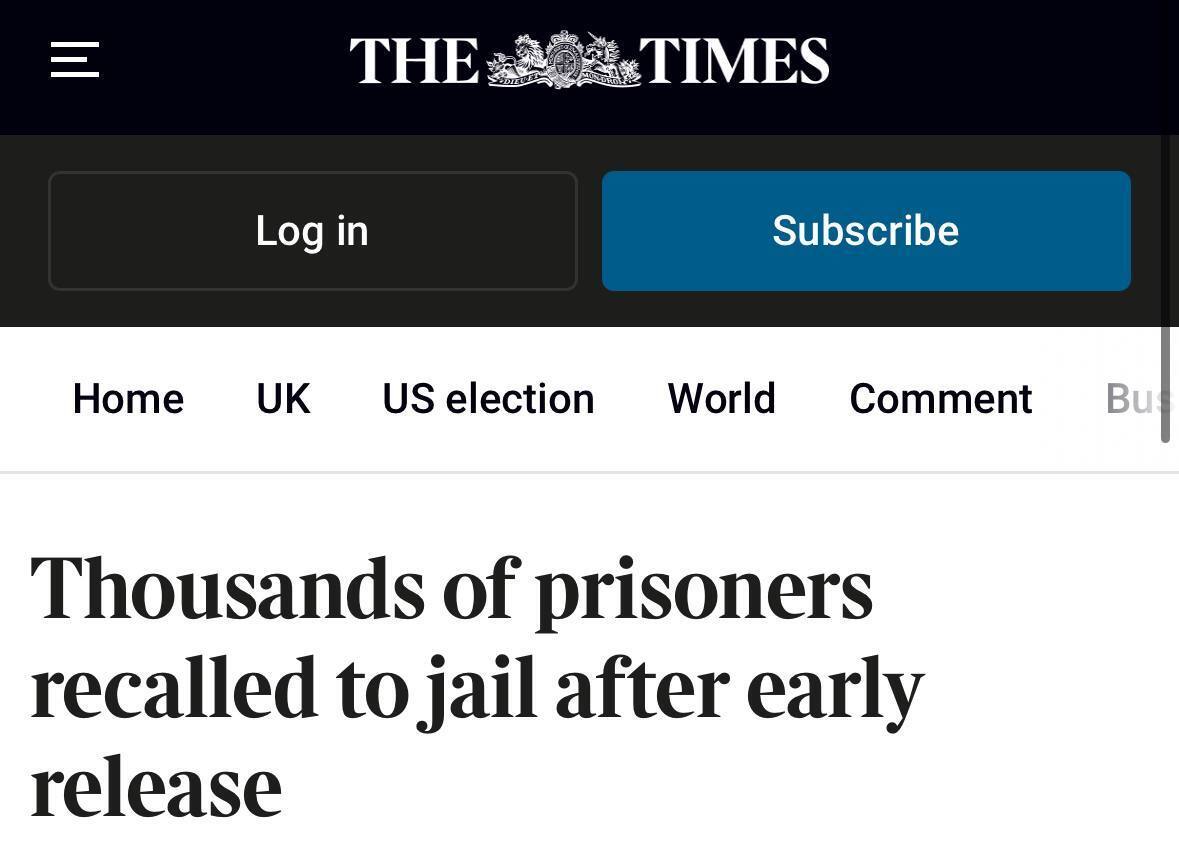Click the word "recalled" in the headline
Screen dimensions: 1179x868
pyautogui.click(x=174, y=688)
